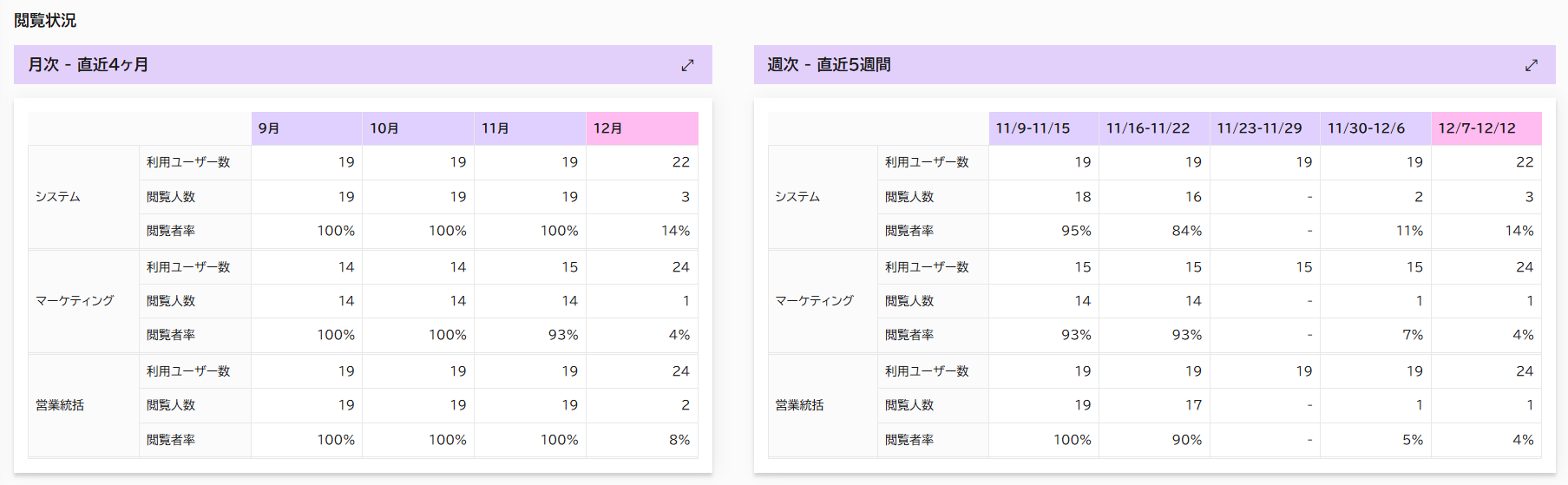The width and height of the screenshot is (1568, 485).
Task: Click システム row label in weekly table
Action: point(797,197)
